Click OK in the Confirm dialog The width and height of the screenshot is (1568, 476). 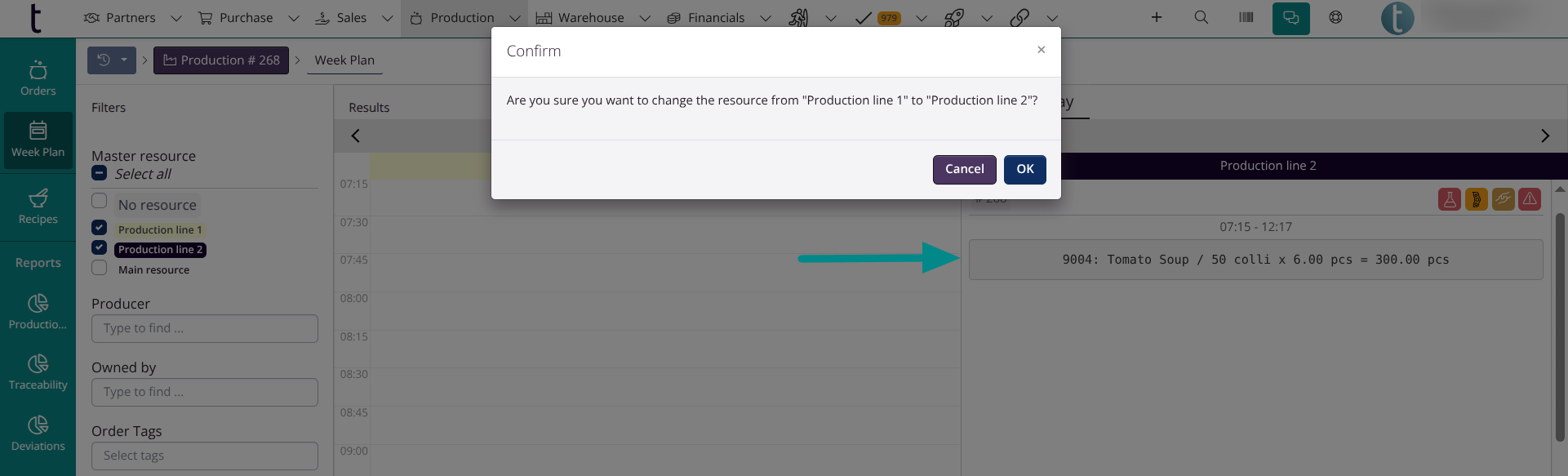1024,169
